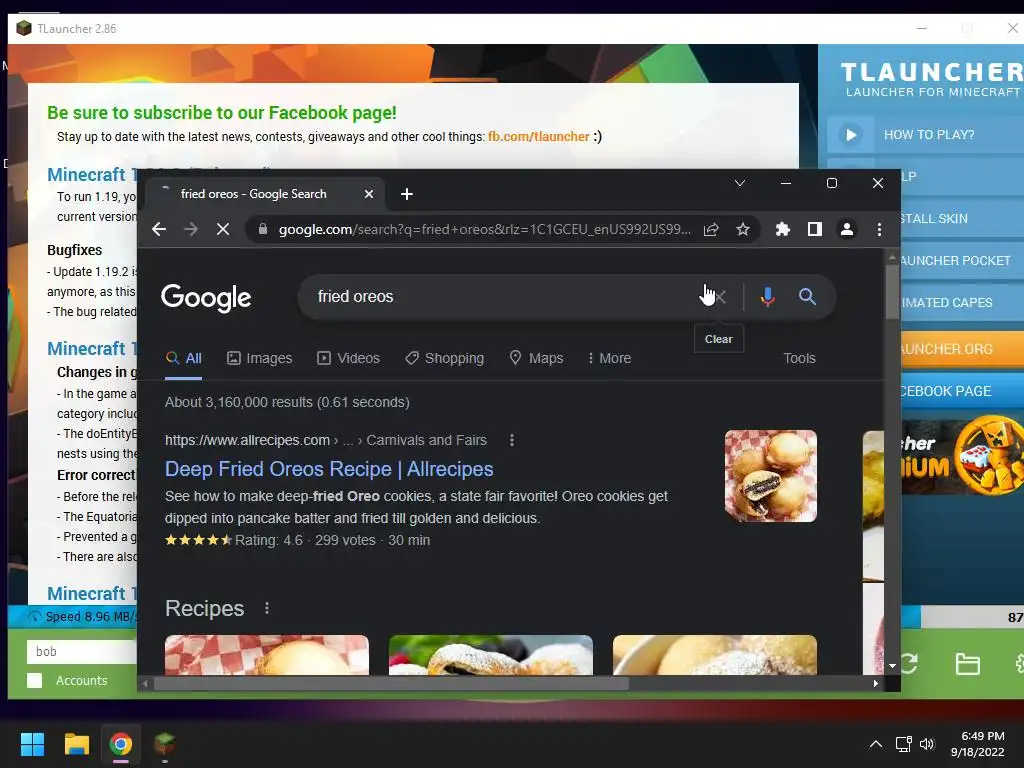
Task: Expand the More search options
Action: (609, 359)
